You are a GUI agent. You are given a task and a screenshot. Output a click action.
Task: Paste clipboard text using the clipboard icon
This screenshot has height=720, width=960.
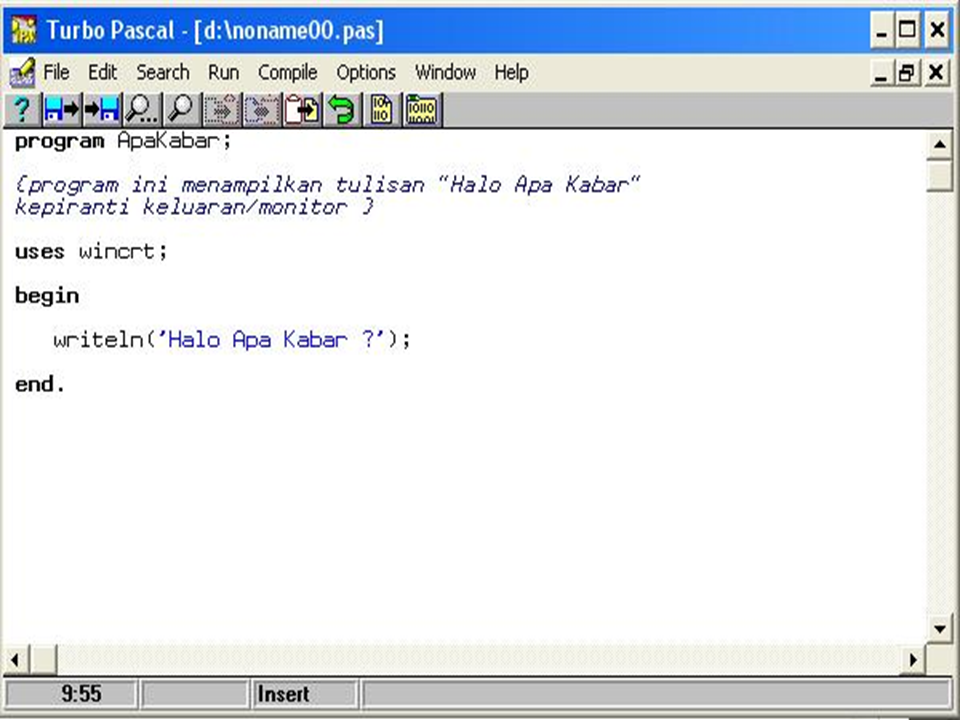[x=300, y=110]
